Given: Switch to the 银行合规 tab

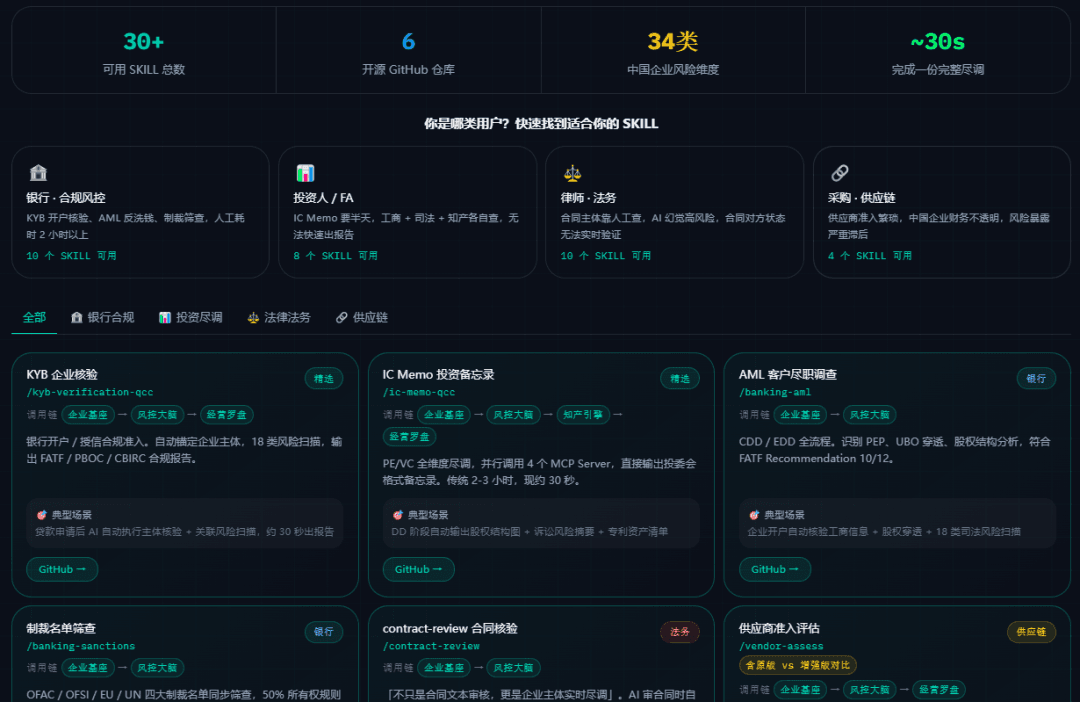Looking at the screenshot, I should [102, 317].
